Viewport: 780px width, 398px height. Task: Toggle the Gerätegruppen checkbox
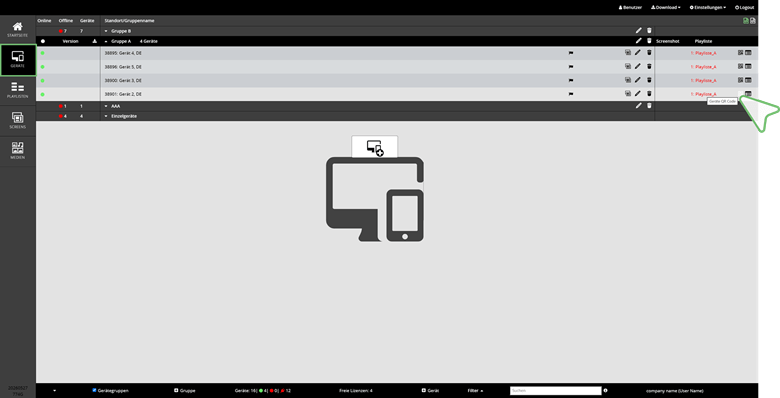95,390
